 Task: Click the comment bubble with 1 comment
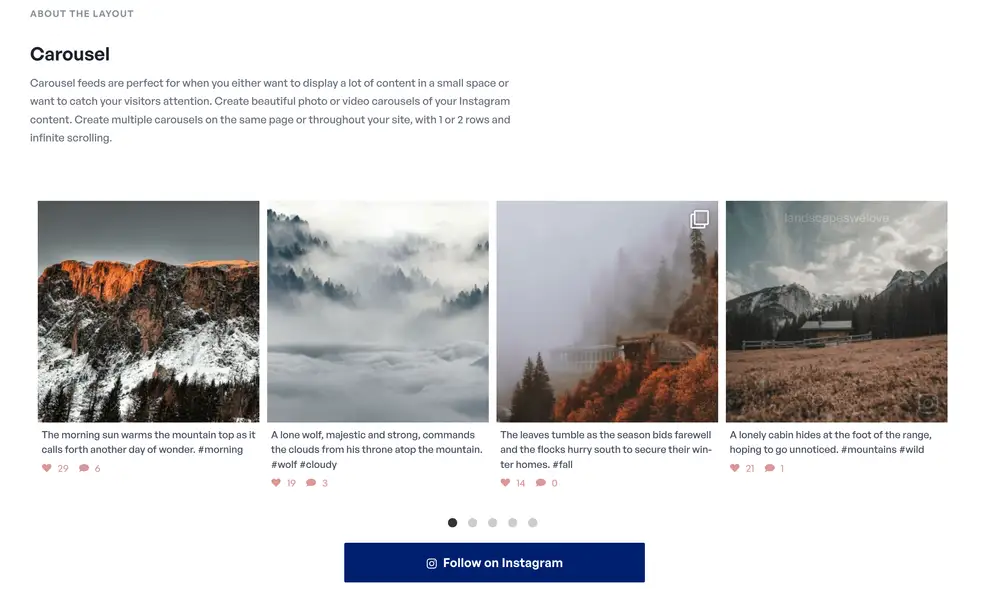[769, 468]
